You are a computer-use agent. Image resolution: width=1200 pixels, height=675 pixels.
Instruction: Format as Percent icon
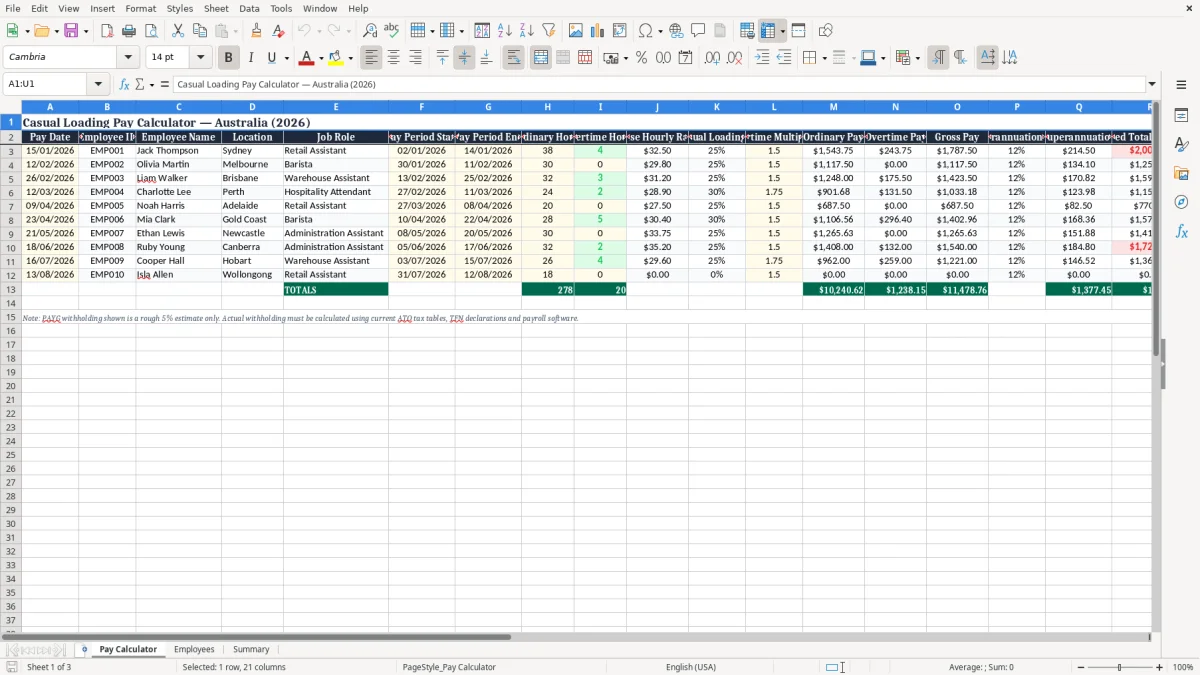pyautogui.click(x=641, y=58)
